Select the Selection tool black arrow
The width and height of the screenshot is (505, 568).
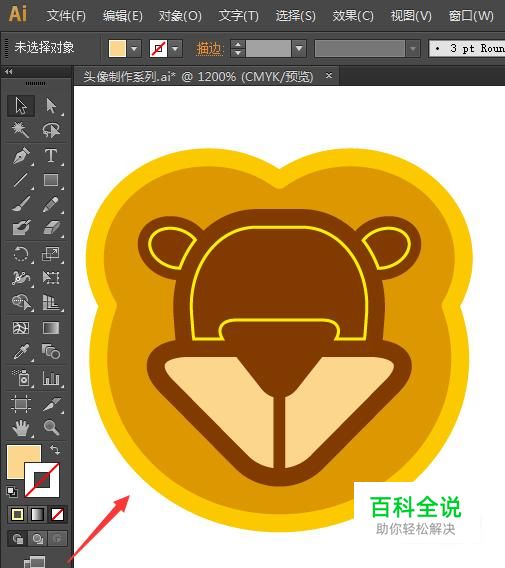tap(21, 106)
